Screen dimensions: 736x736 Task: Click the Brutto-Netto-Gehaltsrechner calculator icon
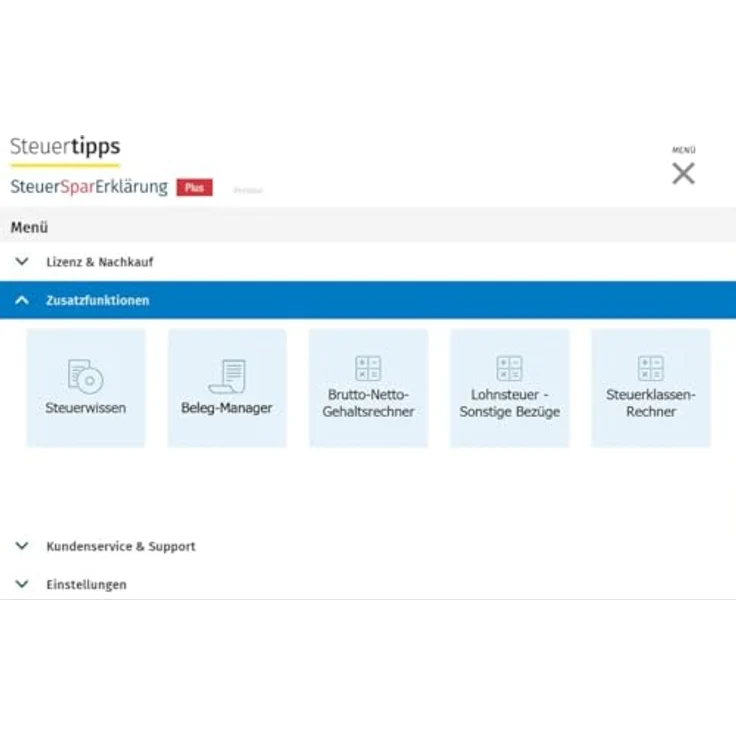tap(368, 368)
